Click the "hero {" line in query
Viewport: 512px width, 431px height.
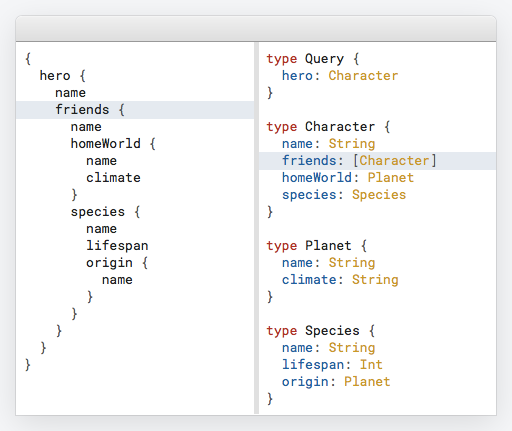(x=63, y=76)
